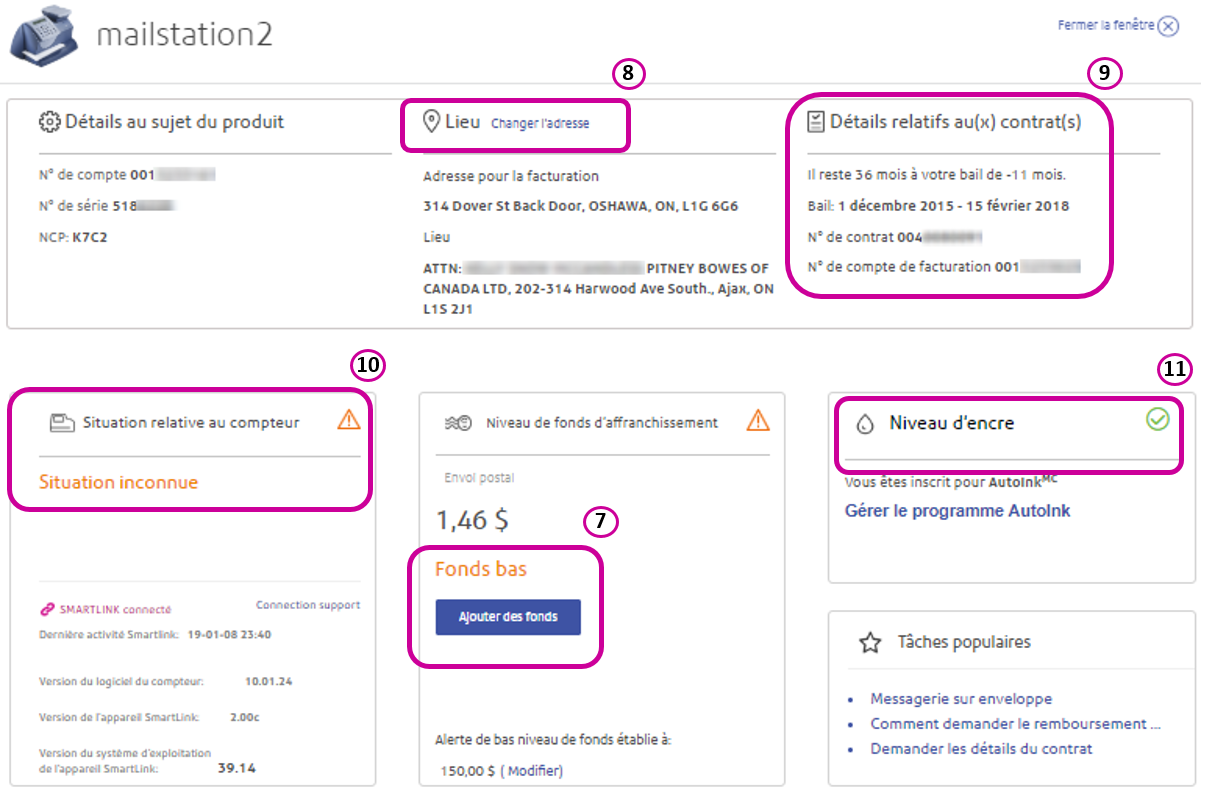
Task: Click the N° de série line
Action: (107, 207)
